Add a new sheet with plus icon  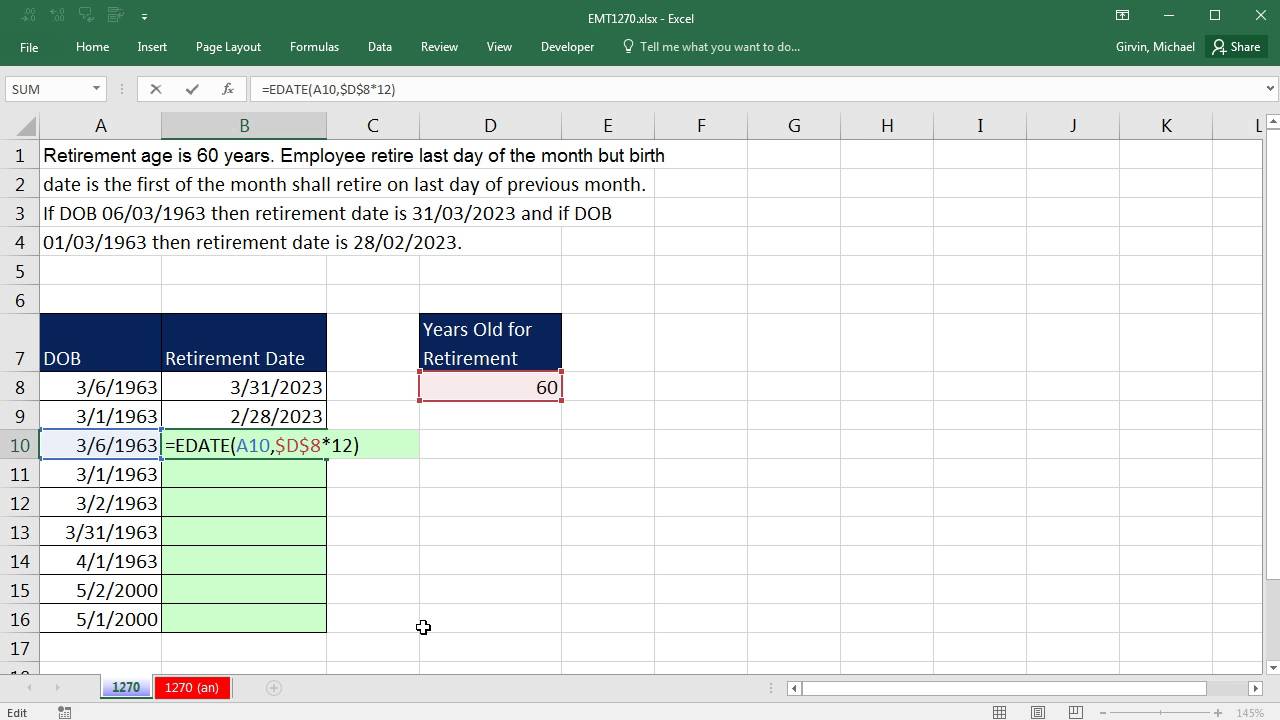(273, 687)
